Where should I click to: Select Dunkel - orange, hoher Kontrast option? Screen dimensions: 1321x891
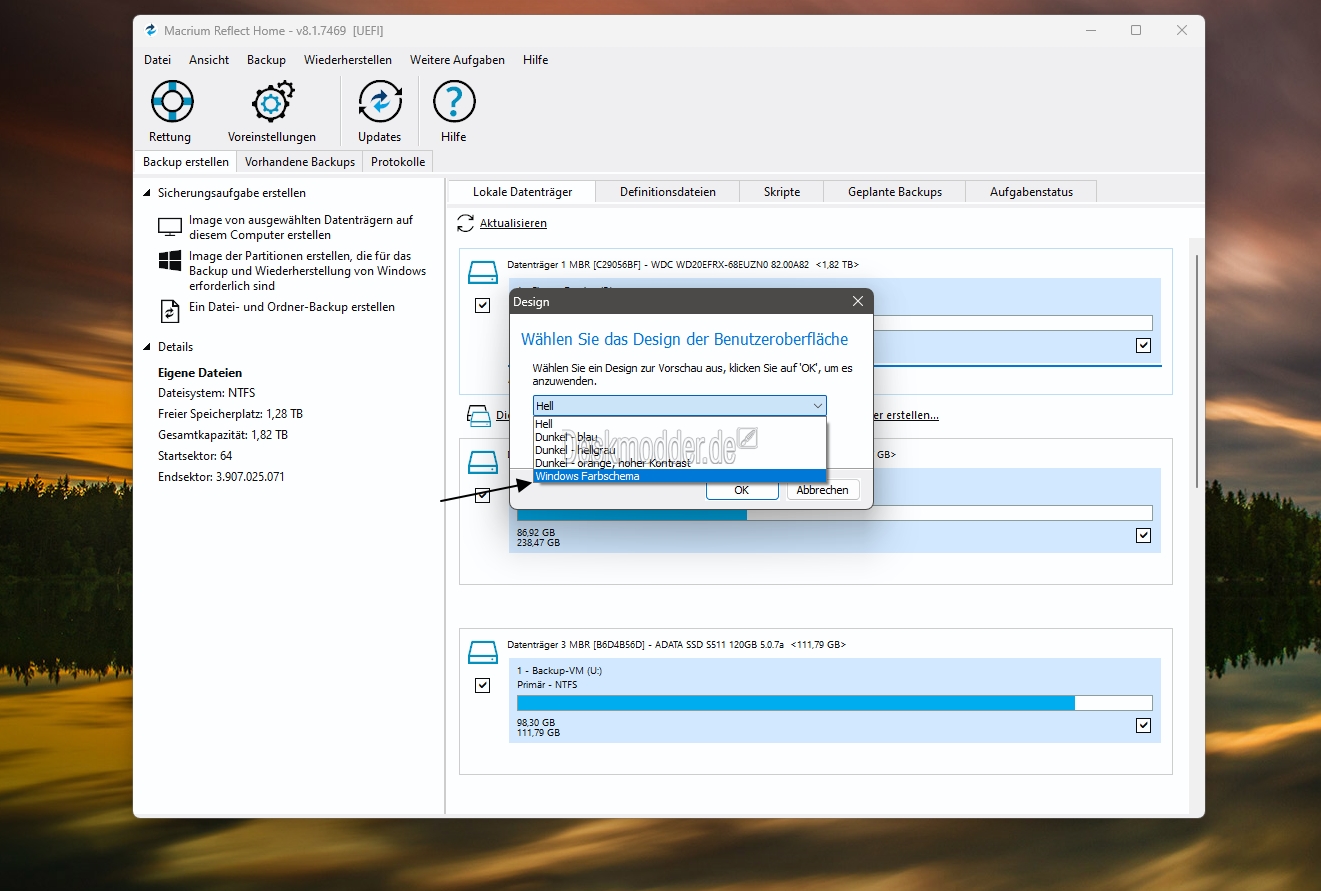(x=680, y=463)
